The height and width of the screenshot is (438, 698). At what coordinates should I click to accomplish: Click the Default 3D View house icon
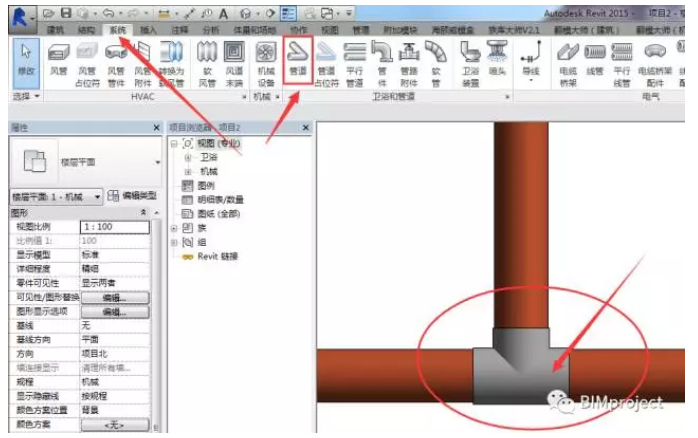pos(246,14)
